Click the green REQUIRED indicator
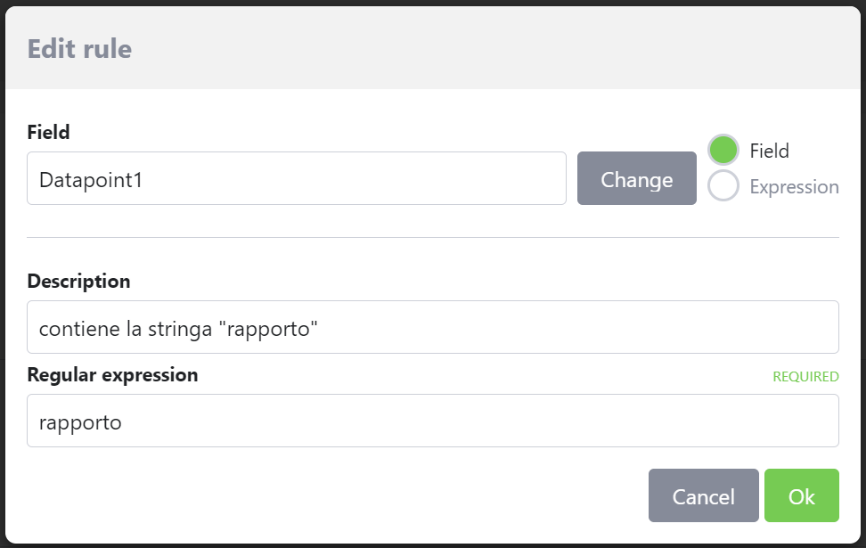Viewport: 866px width, 548px height. click(x=805, y=377)
